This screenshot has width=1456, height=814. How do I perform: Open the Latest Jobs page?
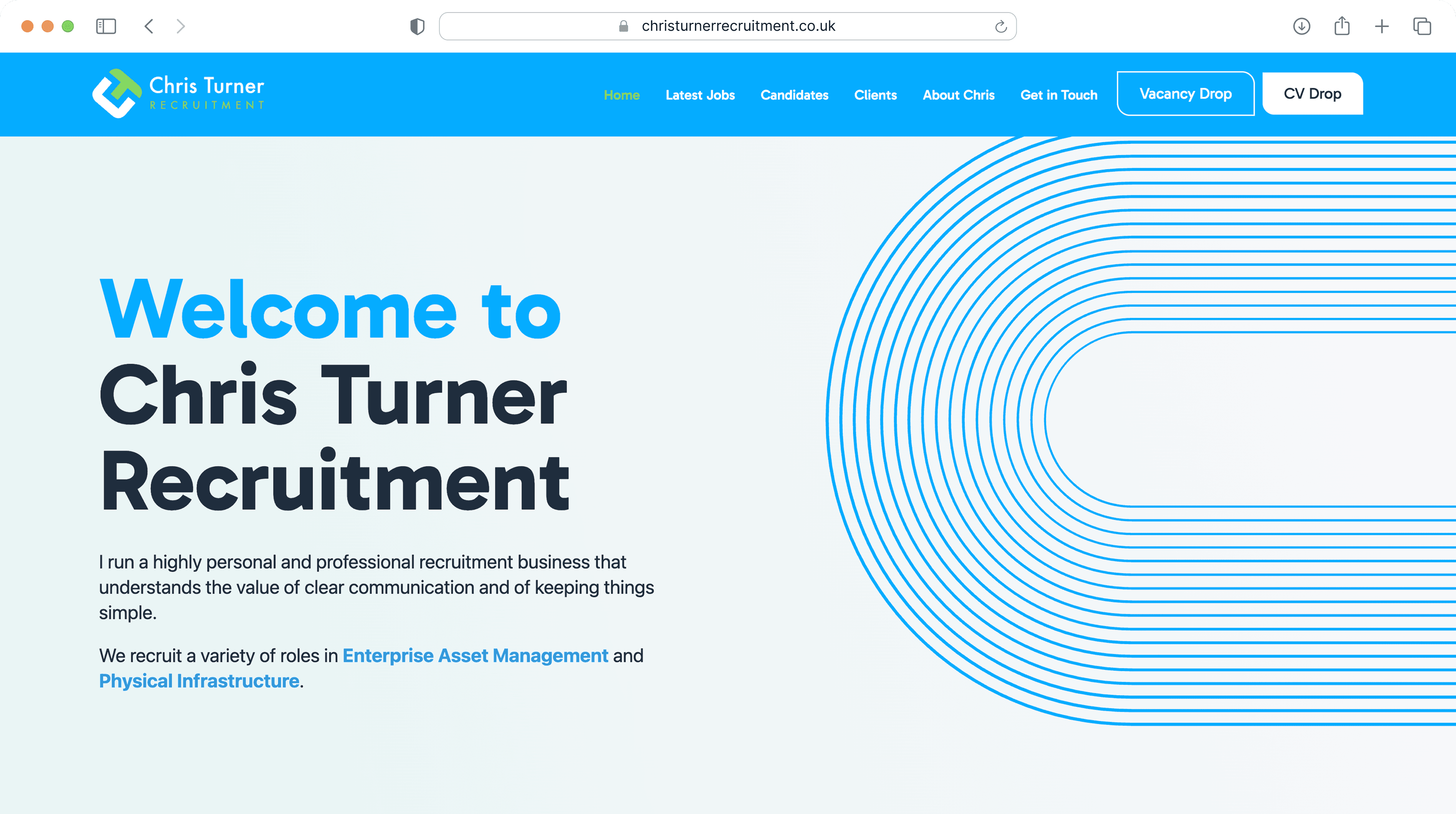(700, 95)
